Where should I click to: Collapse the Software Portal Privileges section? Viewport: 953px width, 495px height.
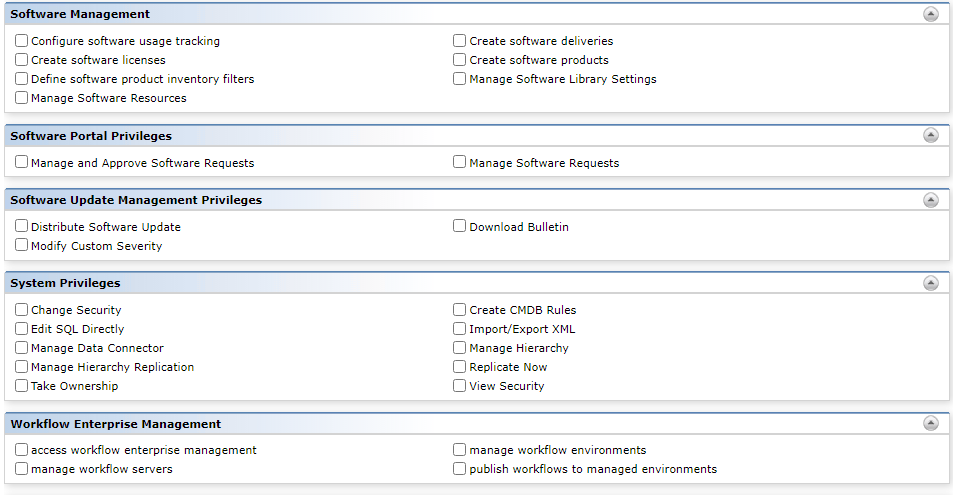click(x=931, y=135)
